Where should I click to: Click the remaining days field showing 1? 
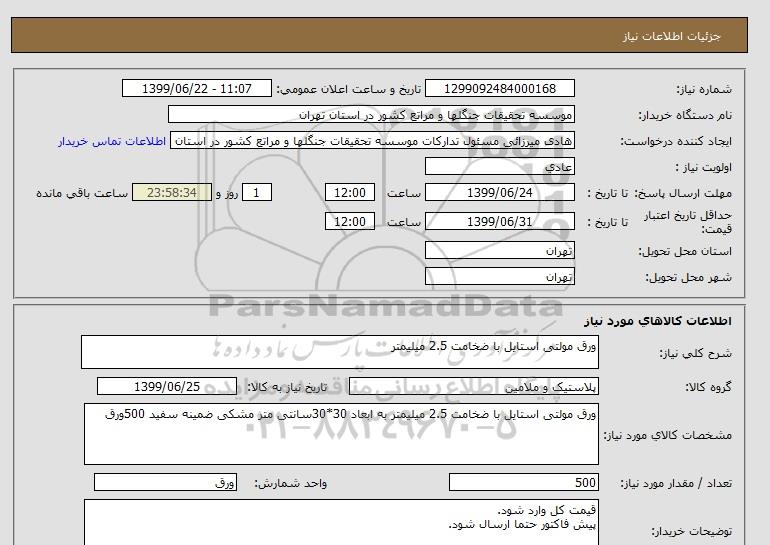coord(256,192)
